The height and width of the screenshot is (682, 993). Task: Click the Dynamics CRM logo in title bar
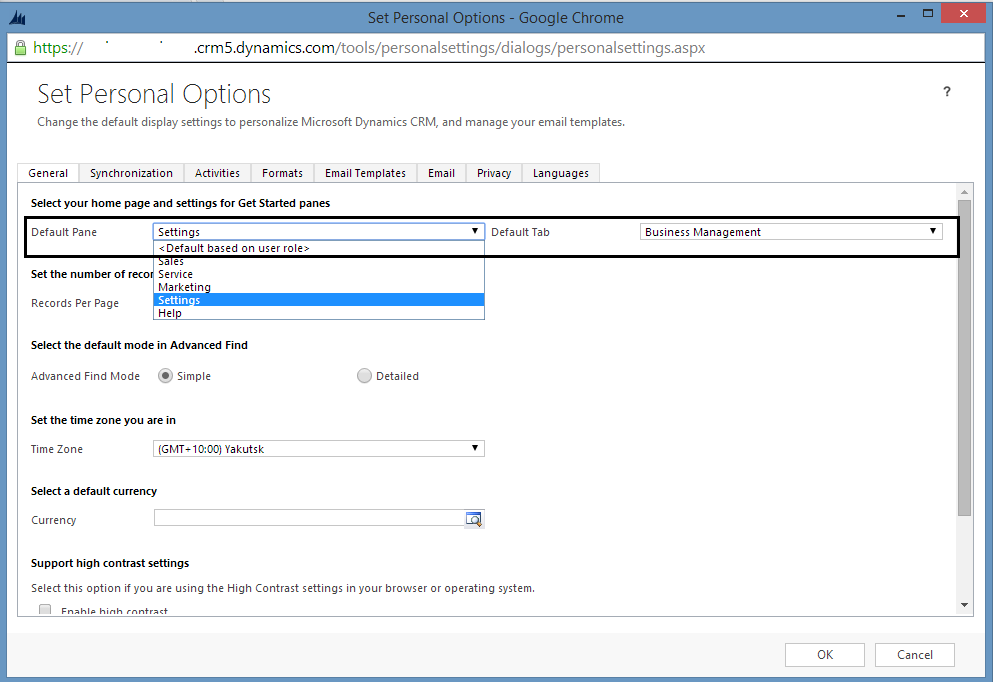click(x=17, y=17)
